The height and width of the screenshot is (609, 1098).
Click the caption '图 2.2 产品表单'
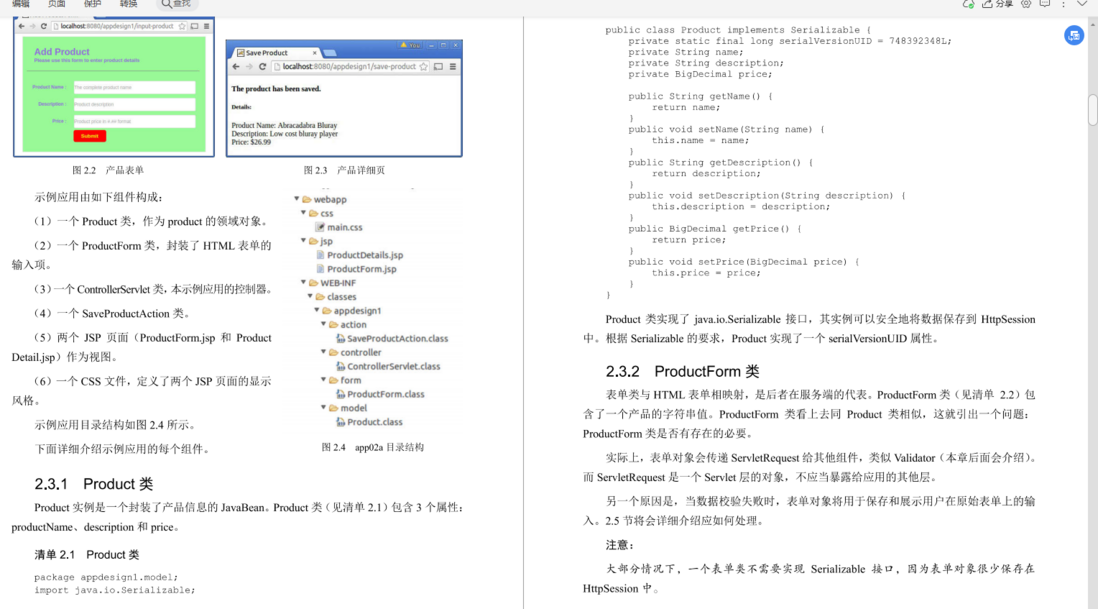coord(108,170)
